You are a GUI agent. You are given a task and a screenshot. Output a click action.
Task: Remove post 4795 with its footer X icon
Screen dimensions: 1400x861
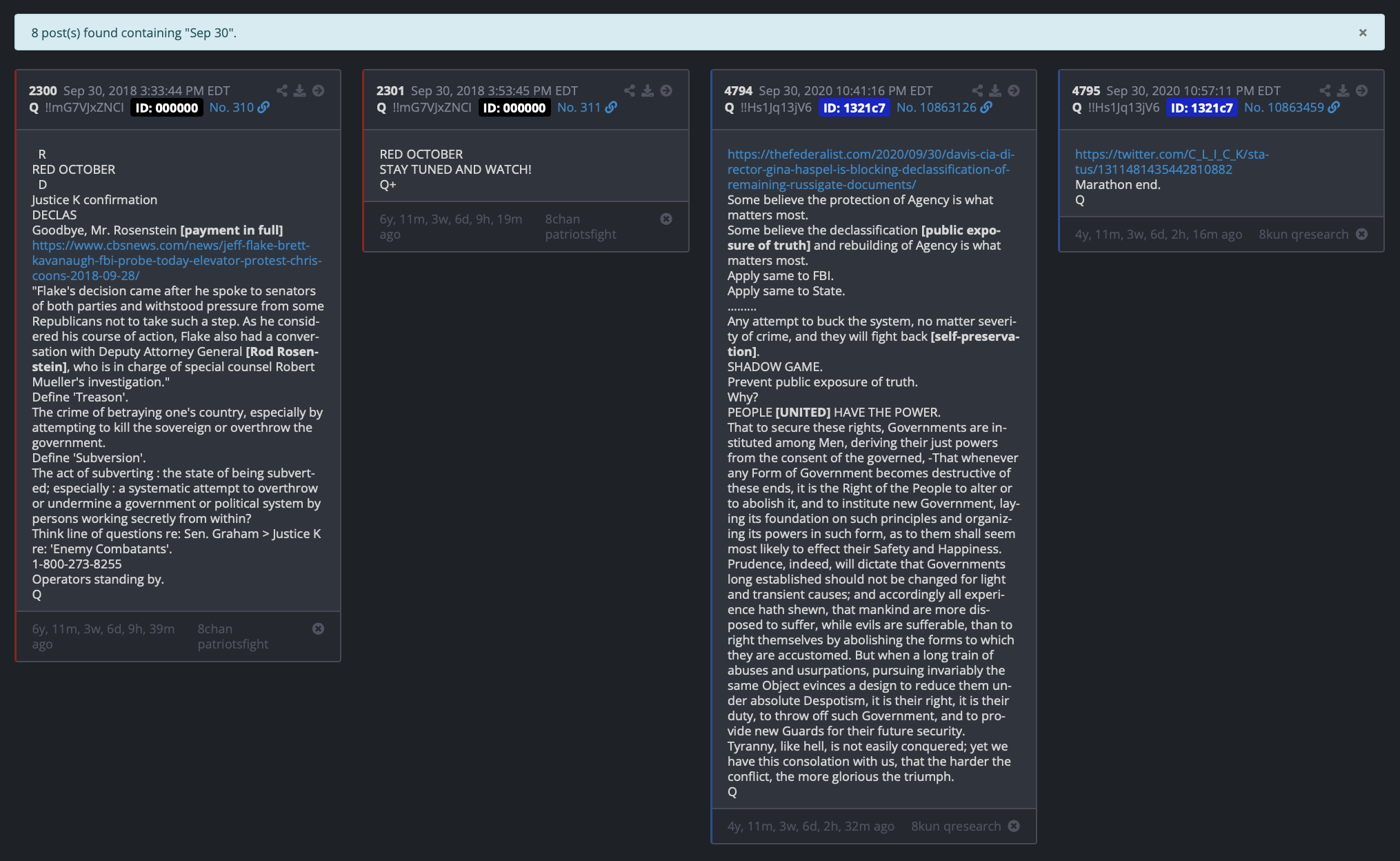tap(1361, 234)
